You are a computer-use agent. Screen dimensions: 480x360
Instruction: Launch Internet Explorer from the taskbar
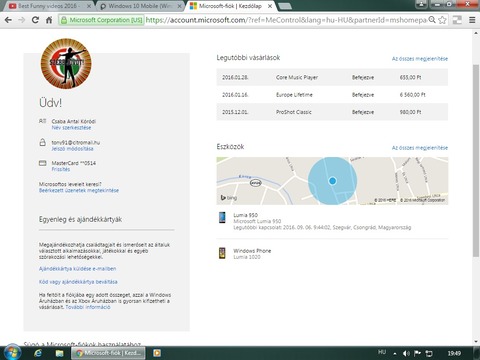click(38, 353)
